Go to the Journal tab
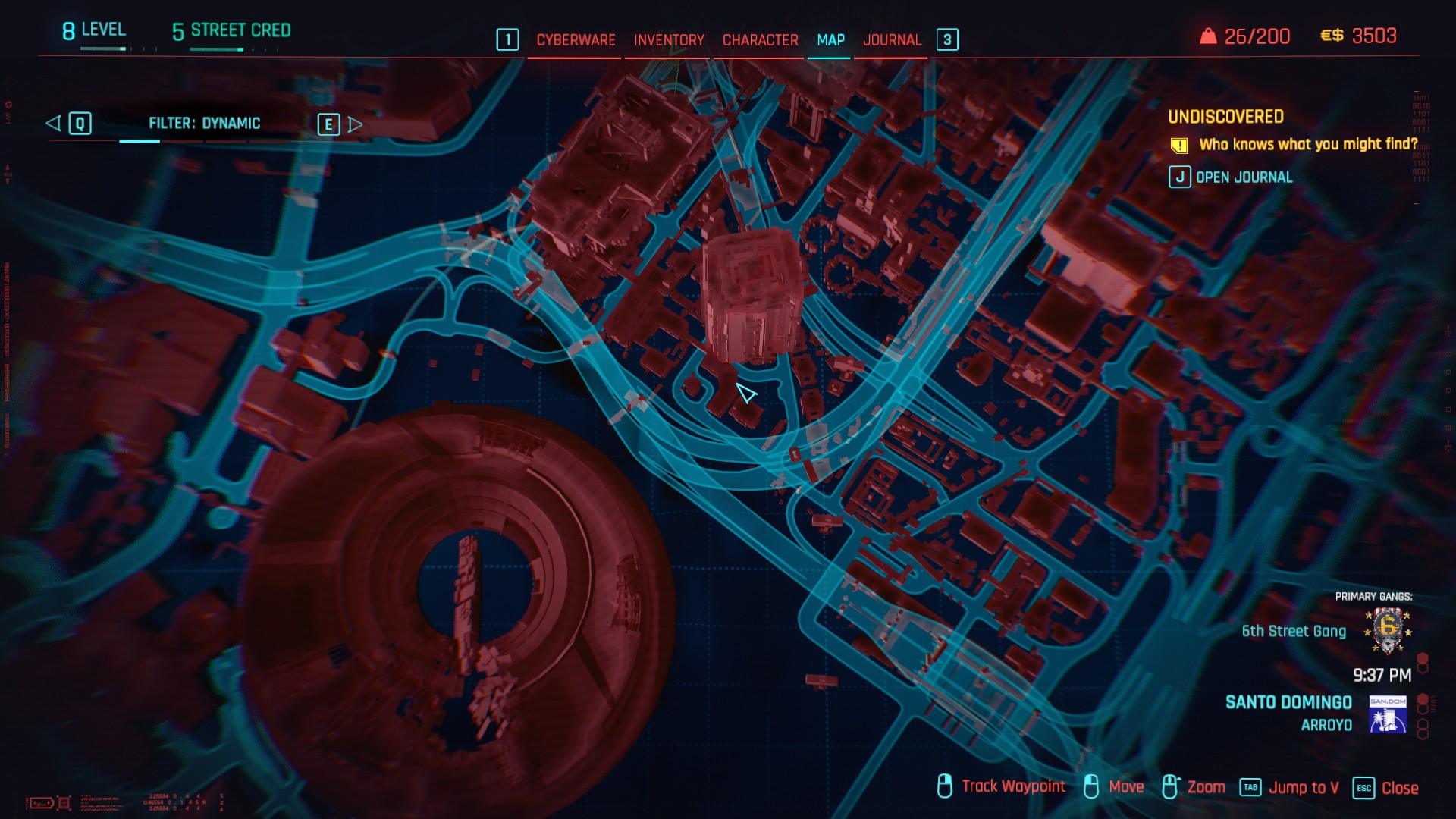The height and width of the screenshot is (819, 1456). pyautogui.click(x=892, y=40)
